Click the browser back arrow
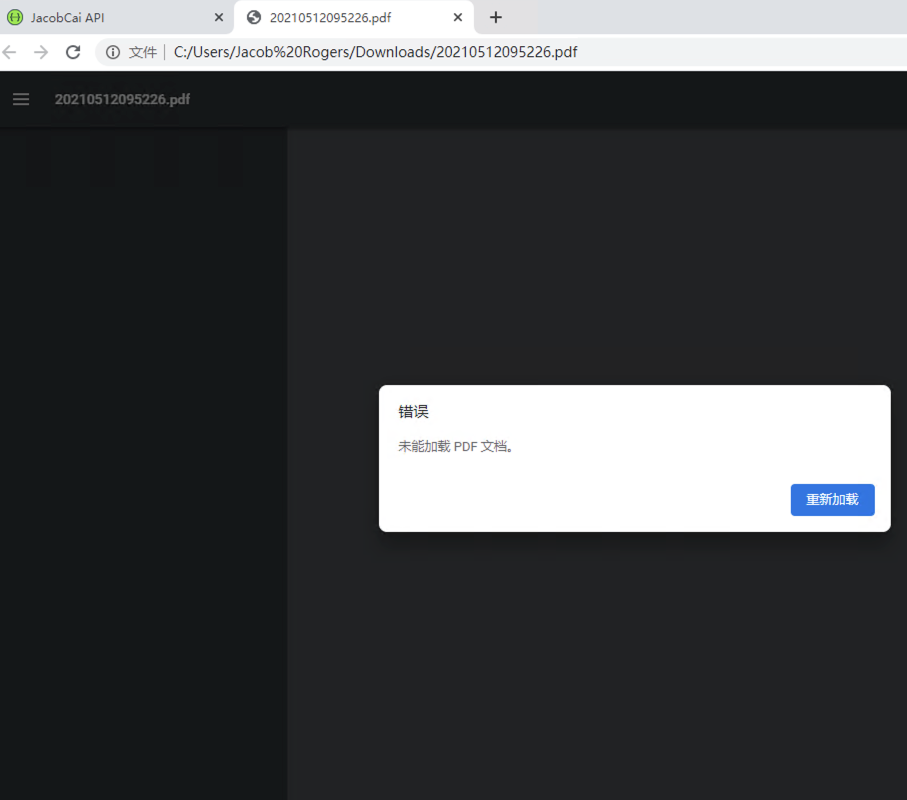The height and width of the screenshot is (800, 907). (10, 51)
